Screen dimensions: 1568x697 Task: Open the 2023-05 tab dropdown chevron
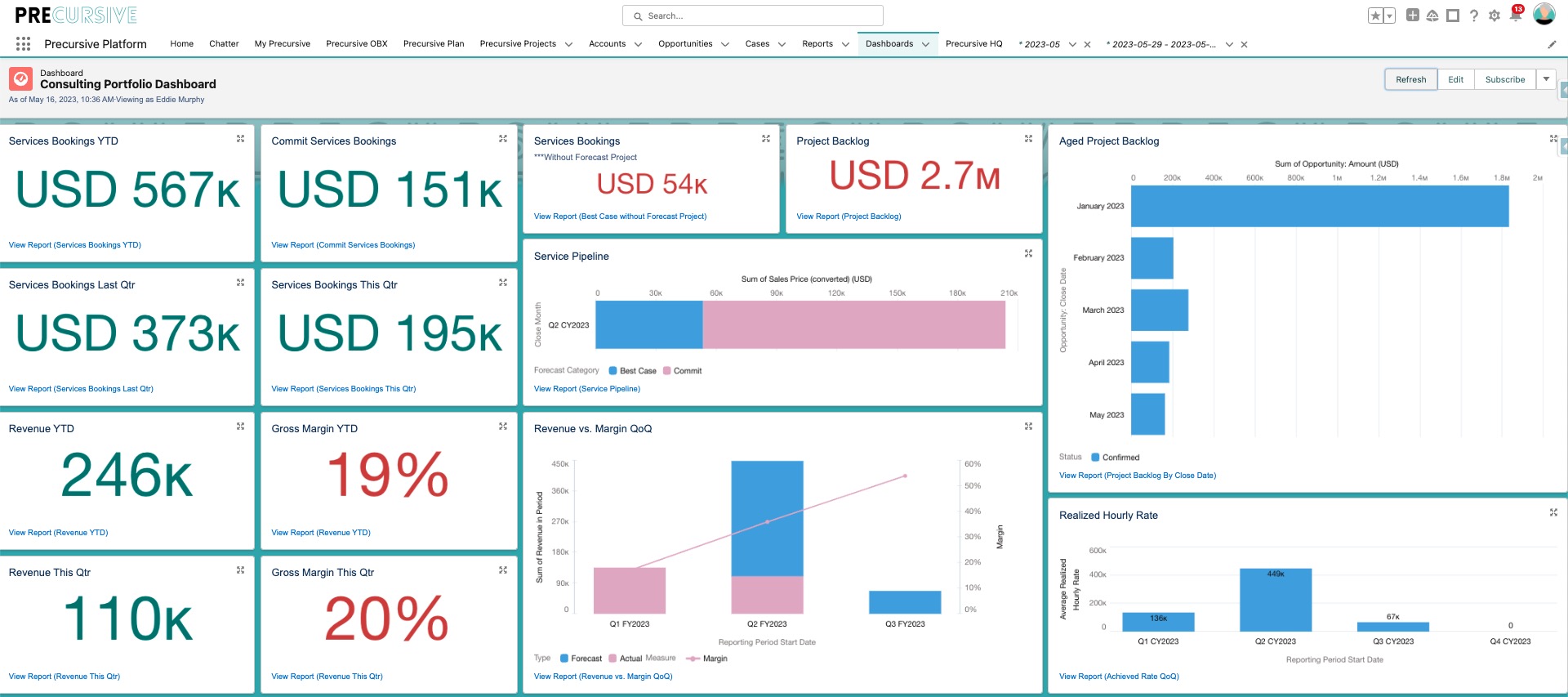(x=1072, y=45)
